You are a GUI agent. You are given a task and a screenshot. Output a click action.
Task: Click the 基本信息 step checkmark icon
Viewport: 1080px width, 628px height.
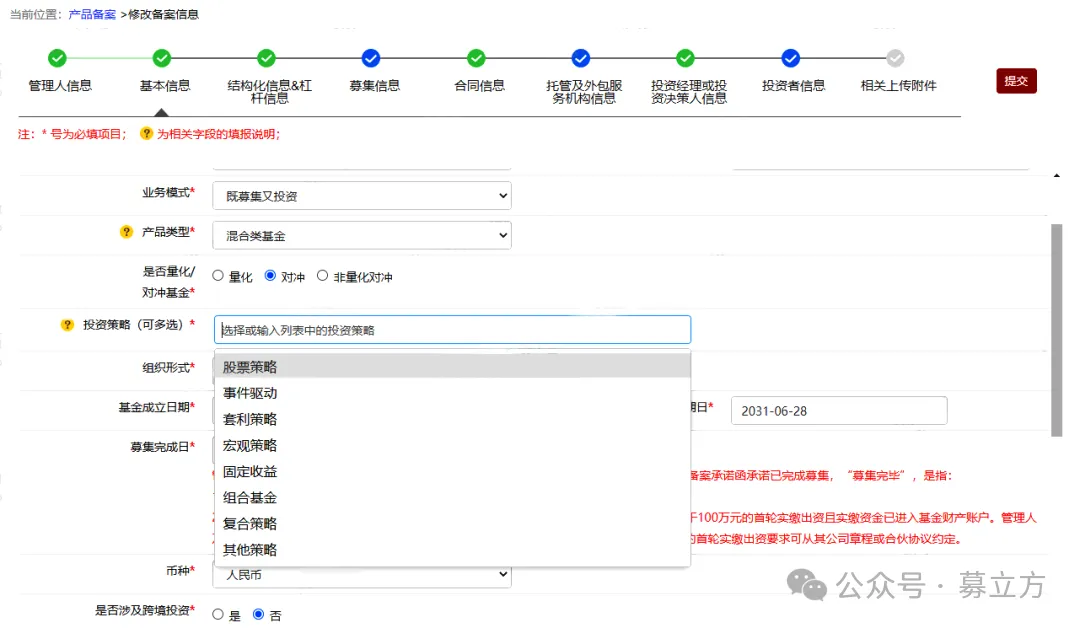pyautogui.click(x=161, y=58)
